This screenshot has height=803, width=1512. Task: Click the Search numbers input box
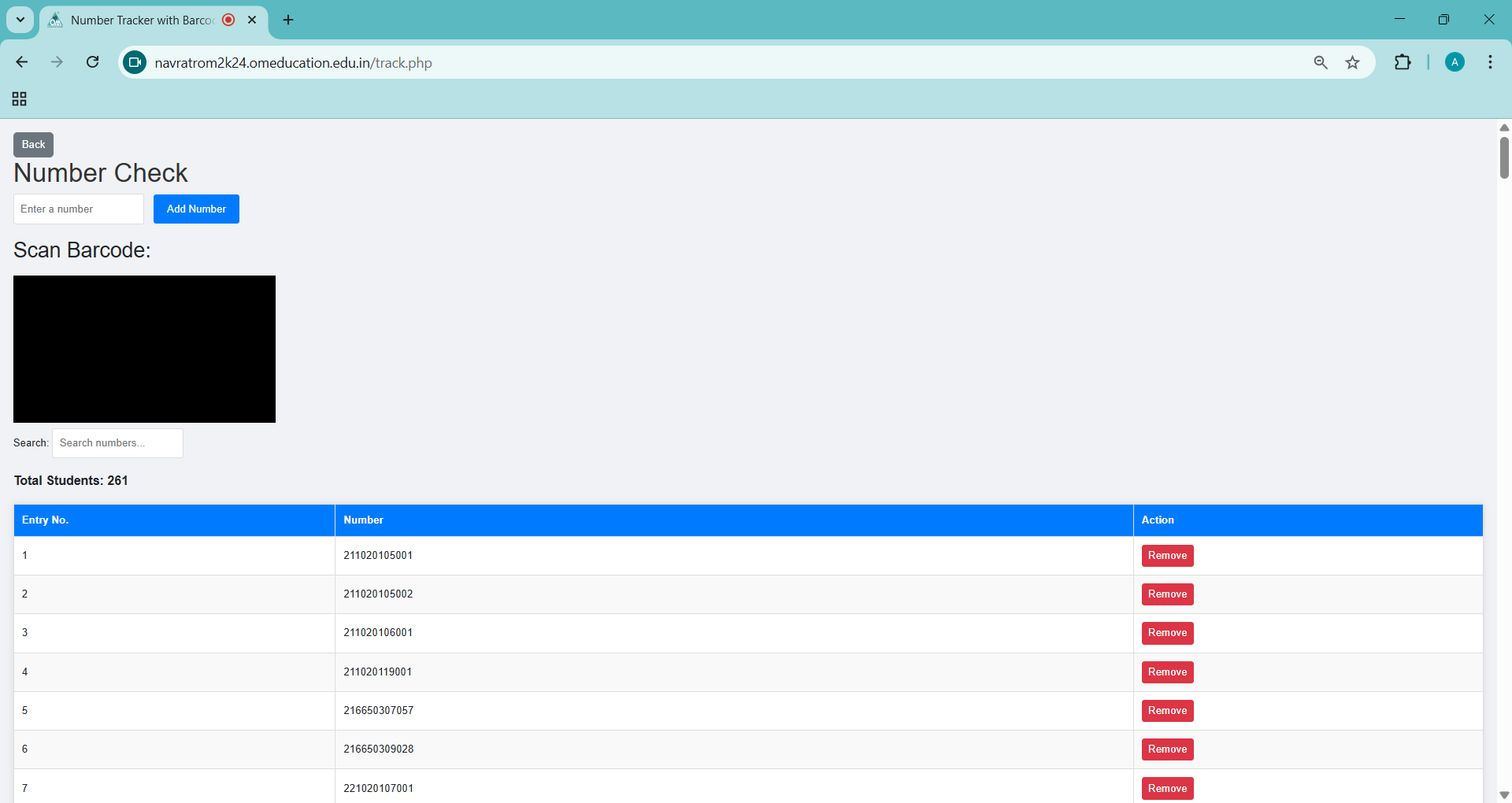(117, 443)
